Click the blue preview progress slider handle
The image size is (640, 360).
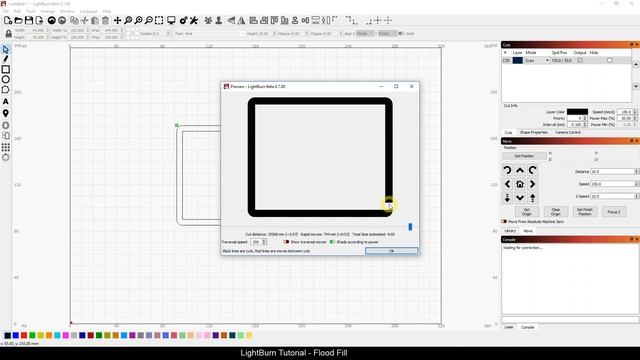[x=410, y=227]
